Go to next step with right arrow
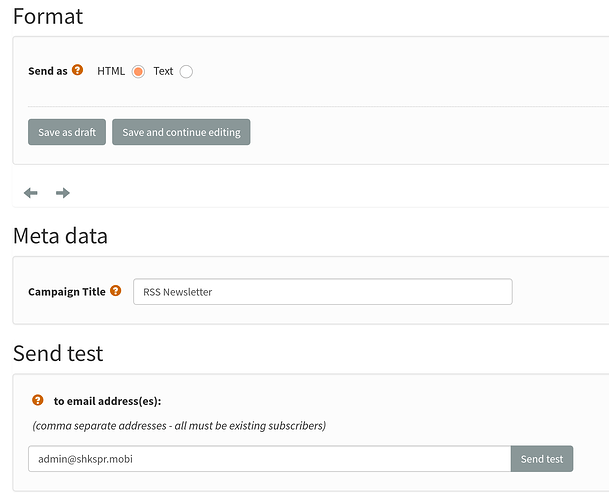This screenshot has width=609, height=500. click(63, 193)
